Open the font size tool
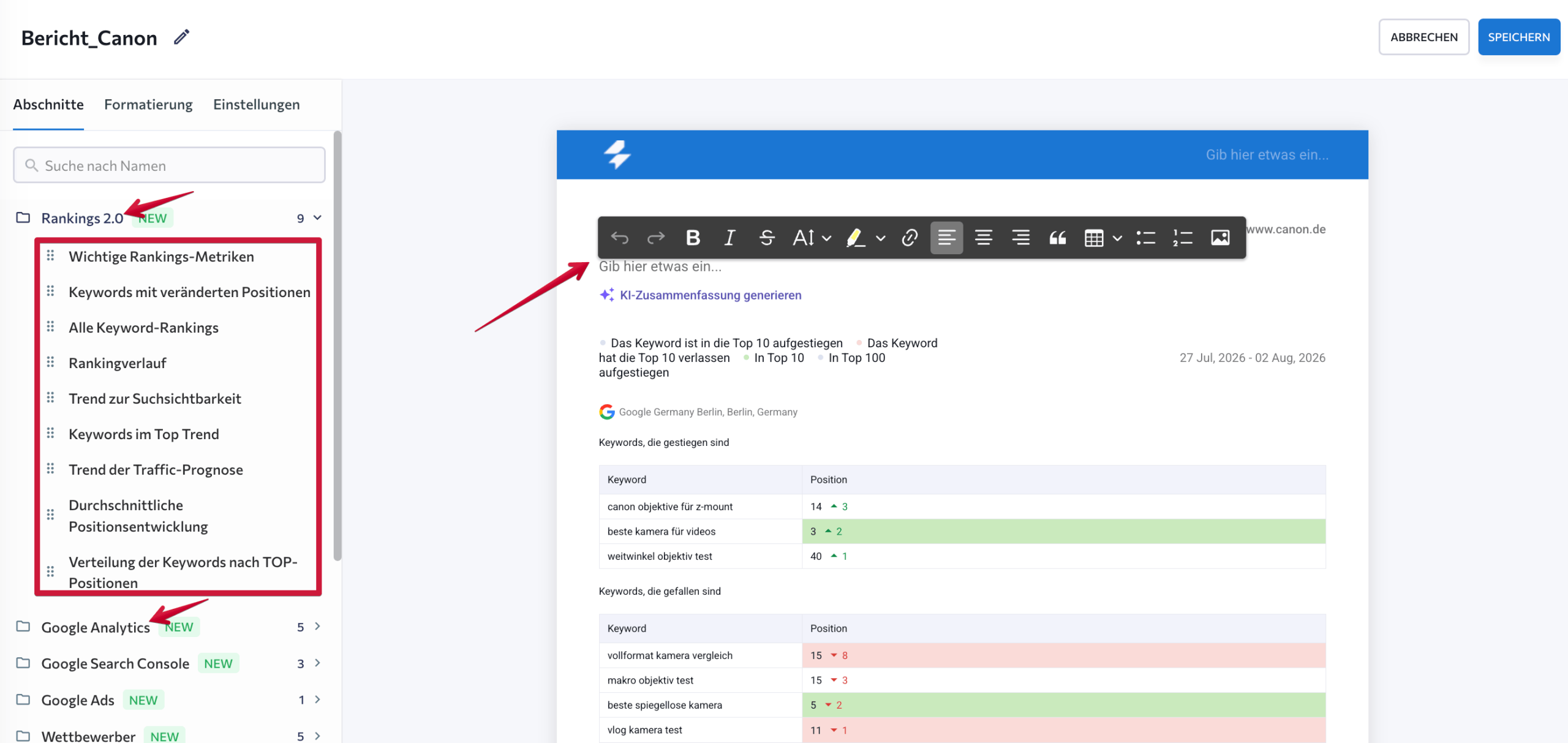Image resolution: width=1568 pixels, height=743 pixels. 804,238
